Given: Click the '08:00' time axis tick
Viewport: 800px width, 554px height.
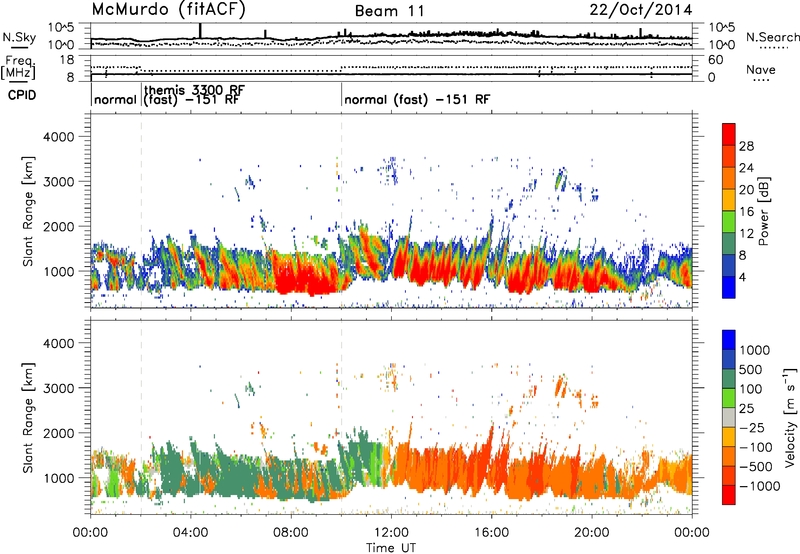Looking at the screenshot, I should [x=291, y=533].
